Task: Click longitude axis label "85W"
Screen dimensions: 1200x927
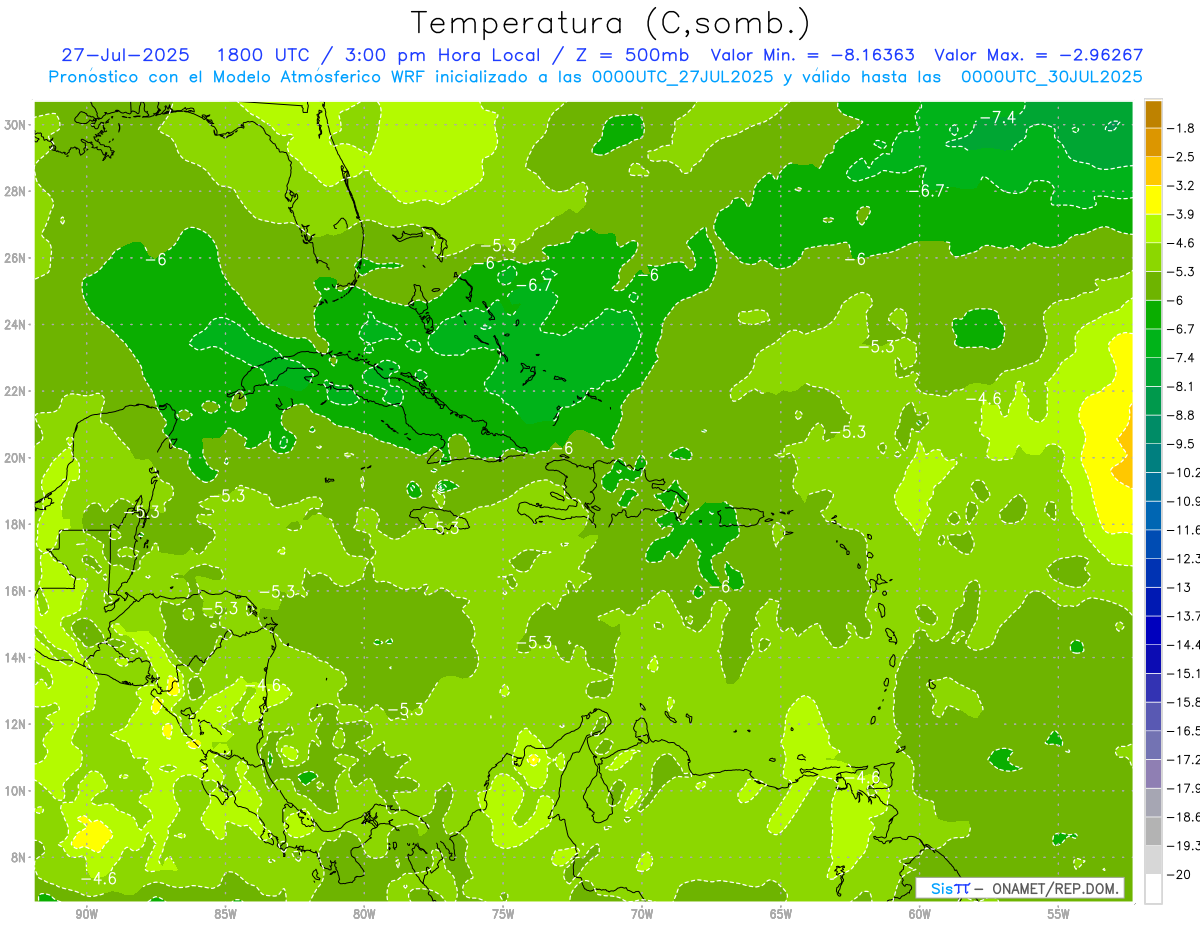Action: (225, 914)
